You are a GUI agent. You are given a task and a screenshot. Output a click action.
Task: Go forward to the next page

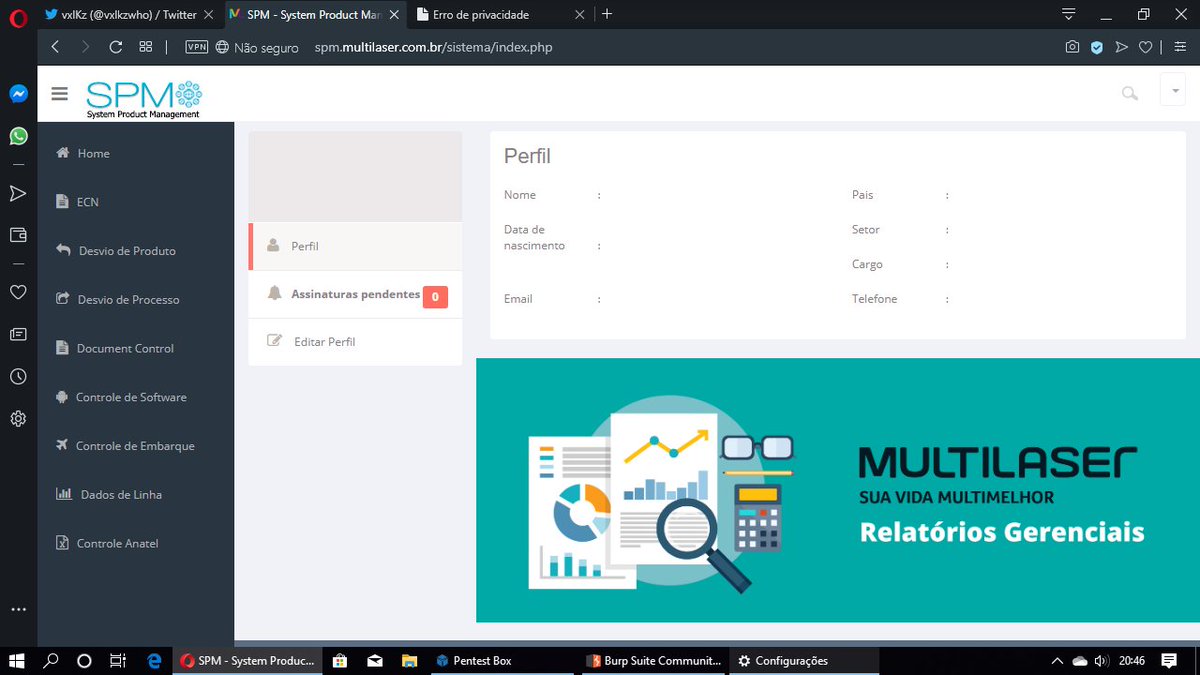(85, 47)
